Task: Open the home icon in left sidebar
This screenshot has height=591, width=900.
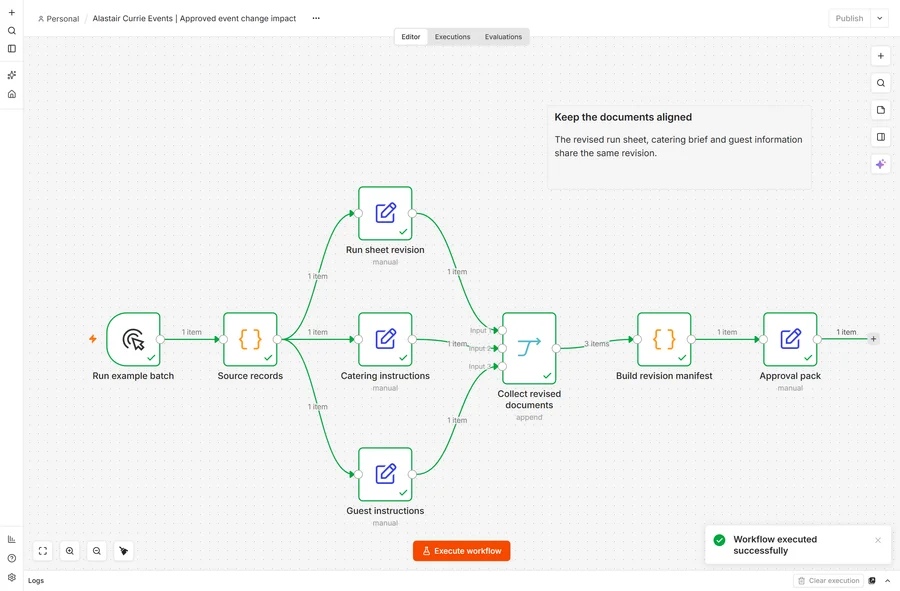Action: pos(11,94)
